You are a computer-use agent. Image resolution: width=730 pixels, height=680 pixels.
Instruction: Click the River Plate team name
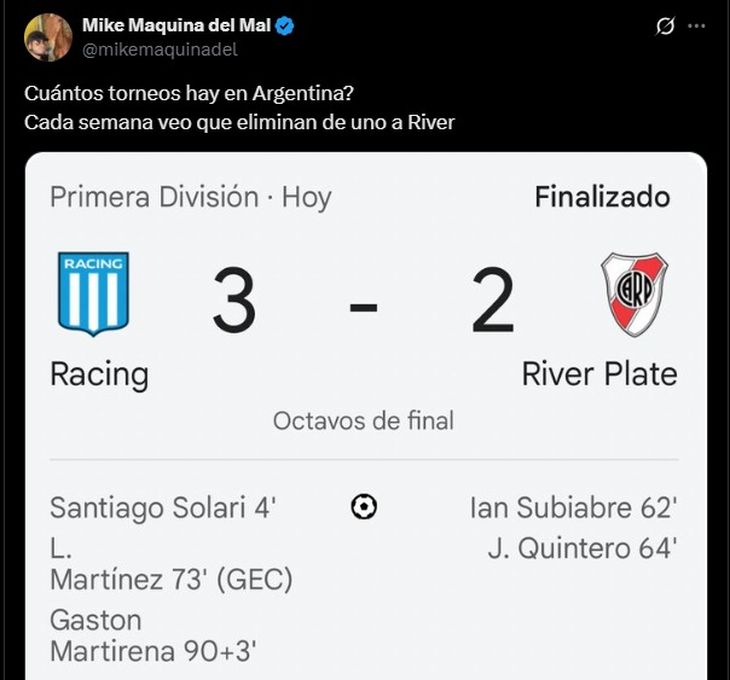pyautogui.click(x=599, y=374)
